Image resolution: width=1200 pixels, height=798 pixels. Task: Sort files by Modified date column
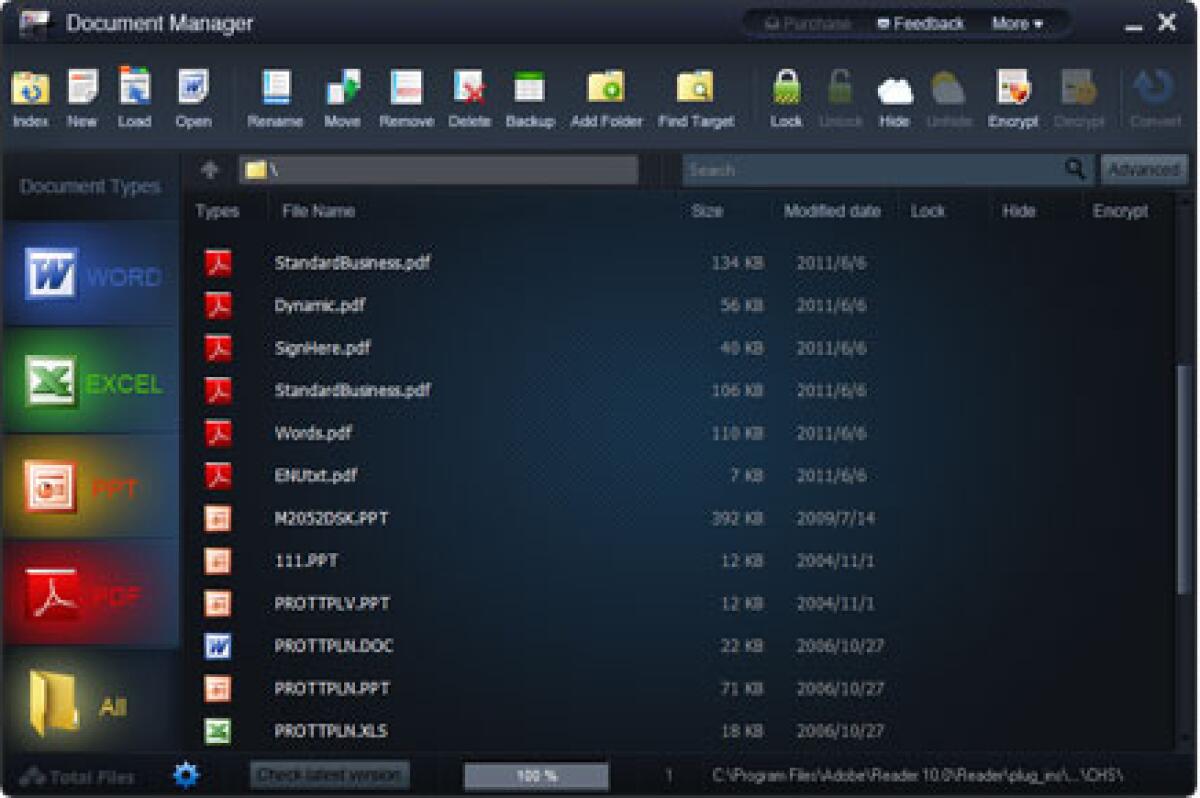[832, 211]
